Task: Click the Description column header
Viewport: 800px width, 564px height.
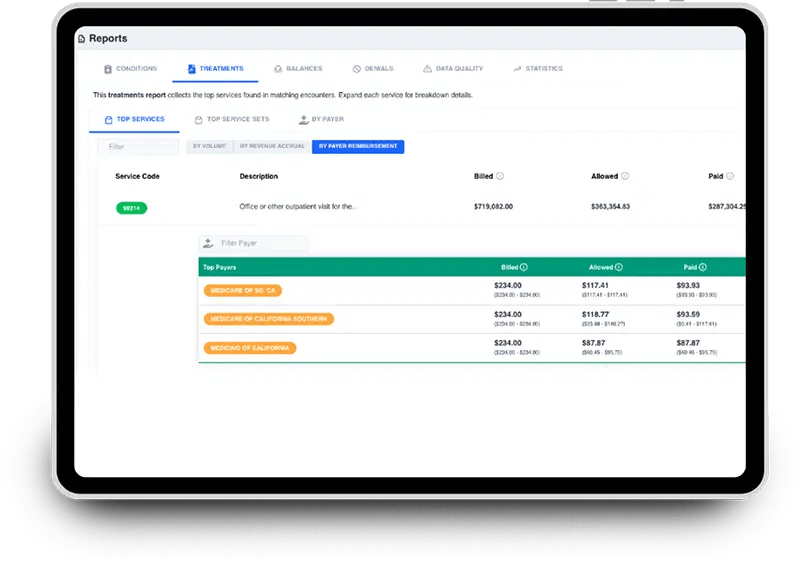Action: pos(259,177)
